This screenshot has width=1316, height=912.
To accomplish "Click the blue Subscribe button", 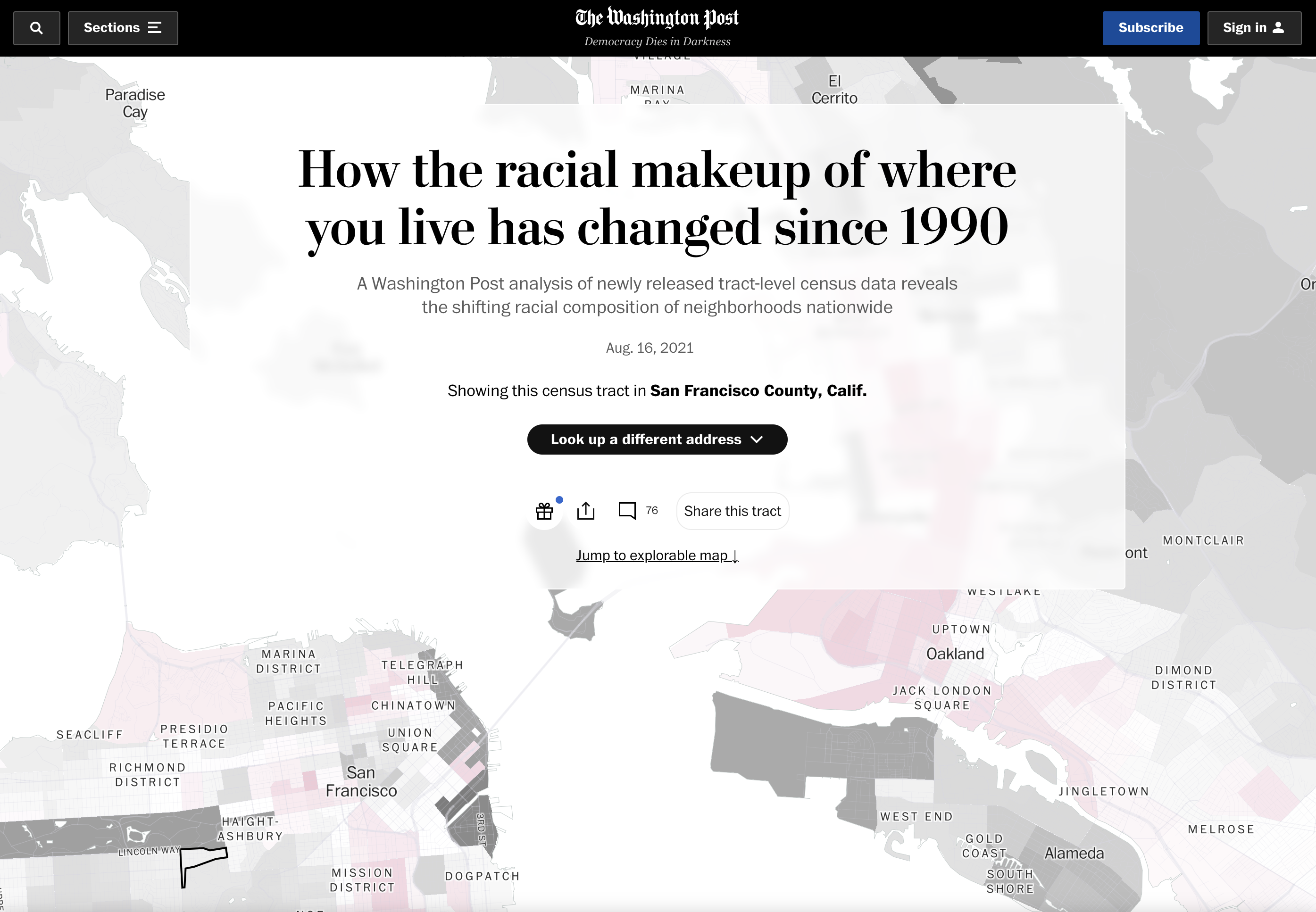I will click(x=1151, y=28).
